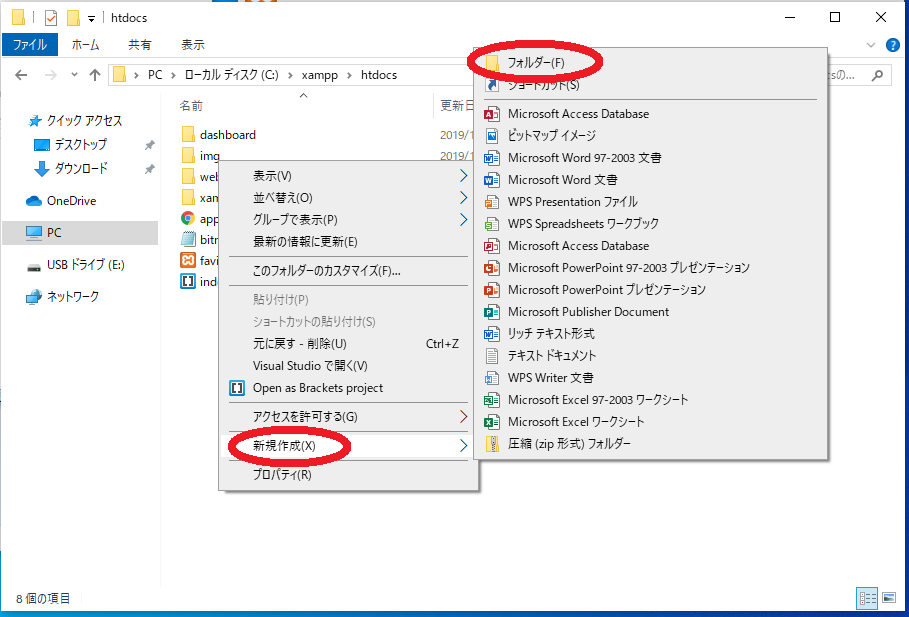Viewport: 909px width, 617px height.
Task: Click the XAMPP favicon file icon
Action: point(188,260)
